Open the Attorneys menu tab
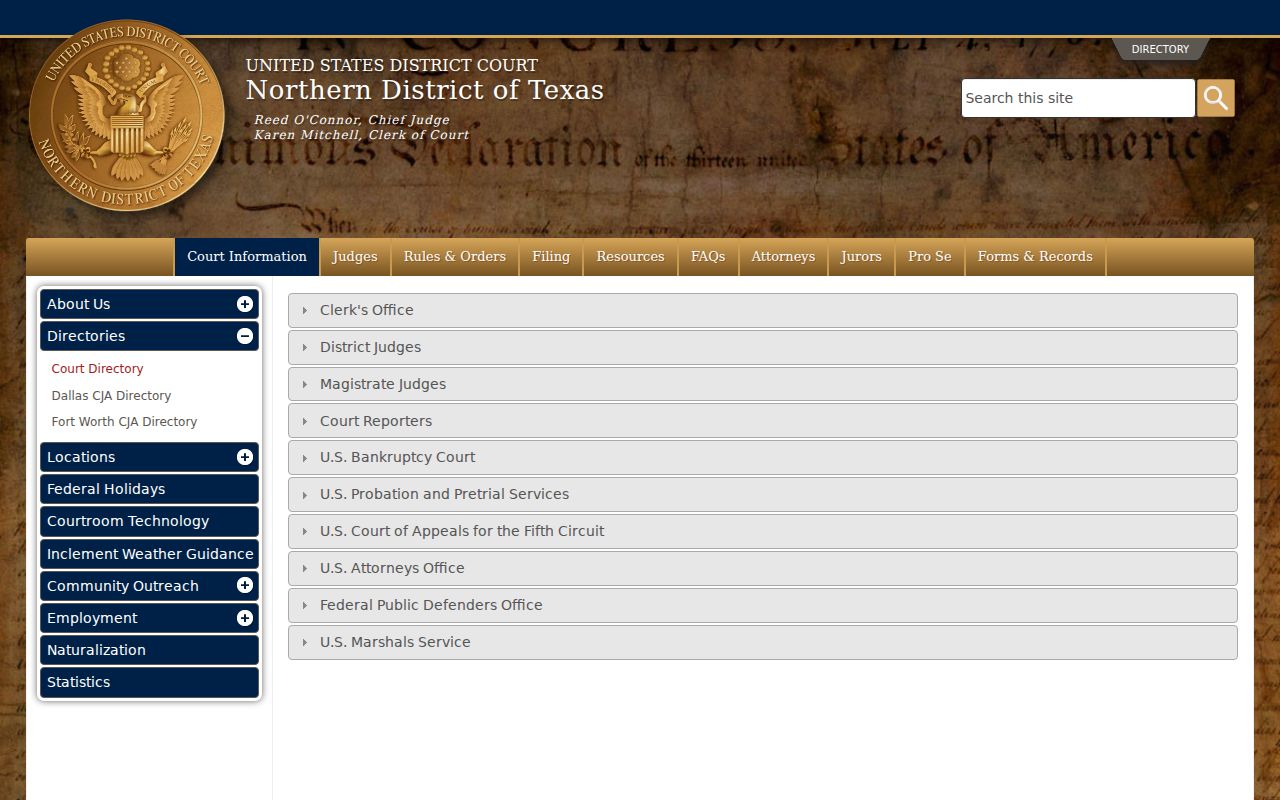 (x=783, y=257)
